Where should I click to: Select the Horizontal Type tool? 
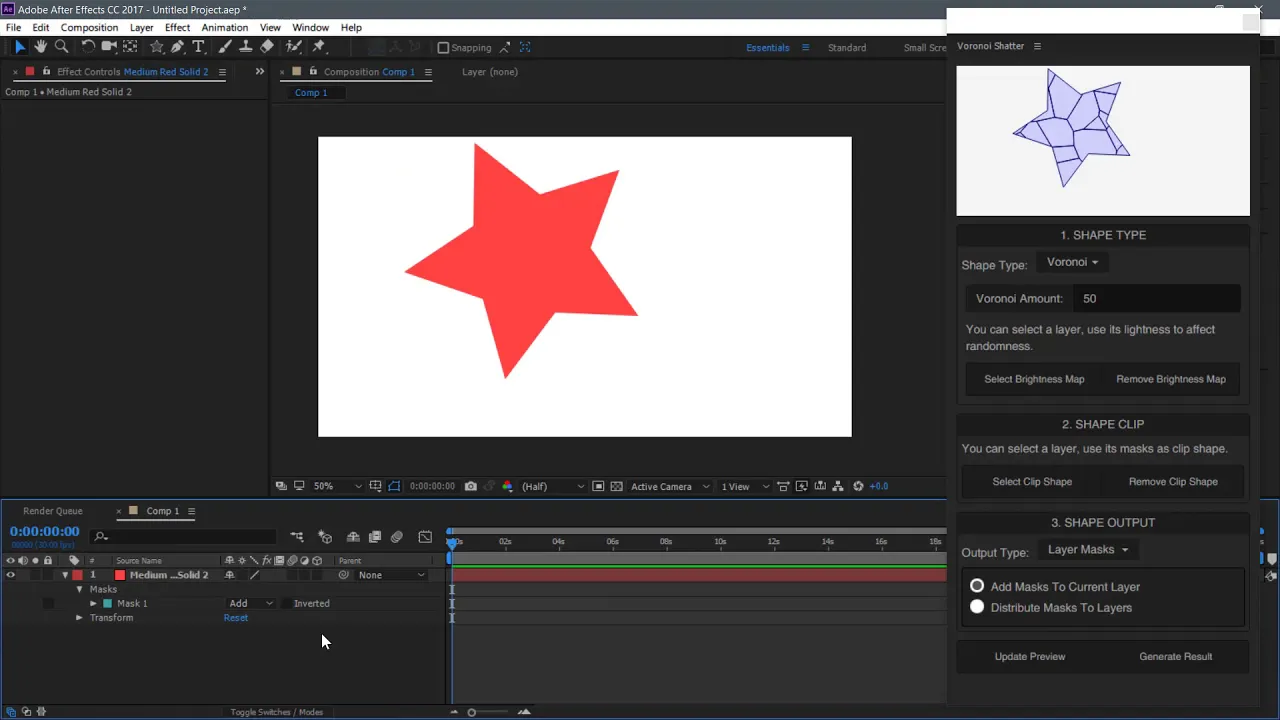(x=198, y=47)
